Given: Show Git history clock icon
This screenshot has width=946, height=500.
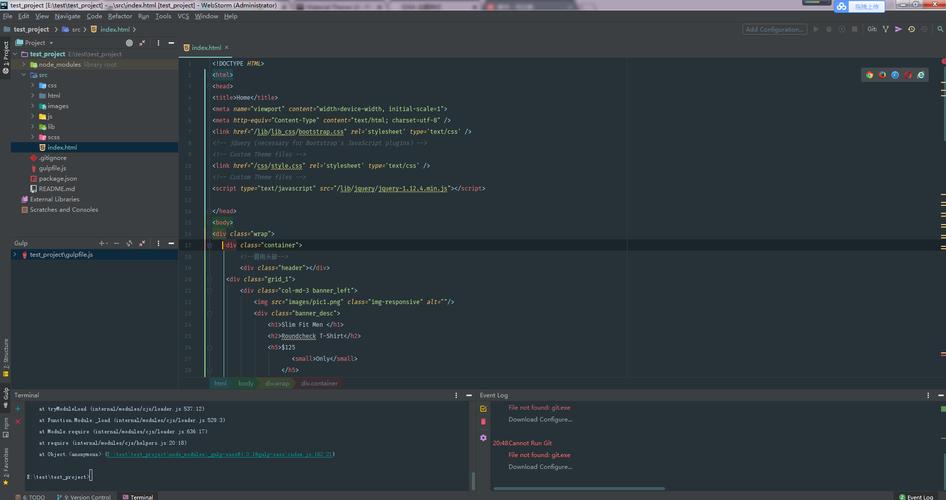Looking at the screenshot, I should point(911,29).
